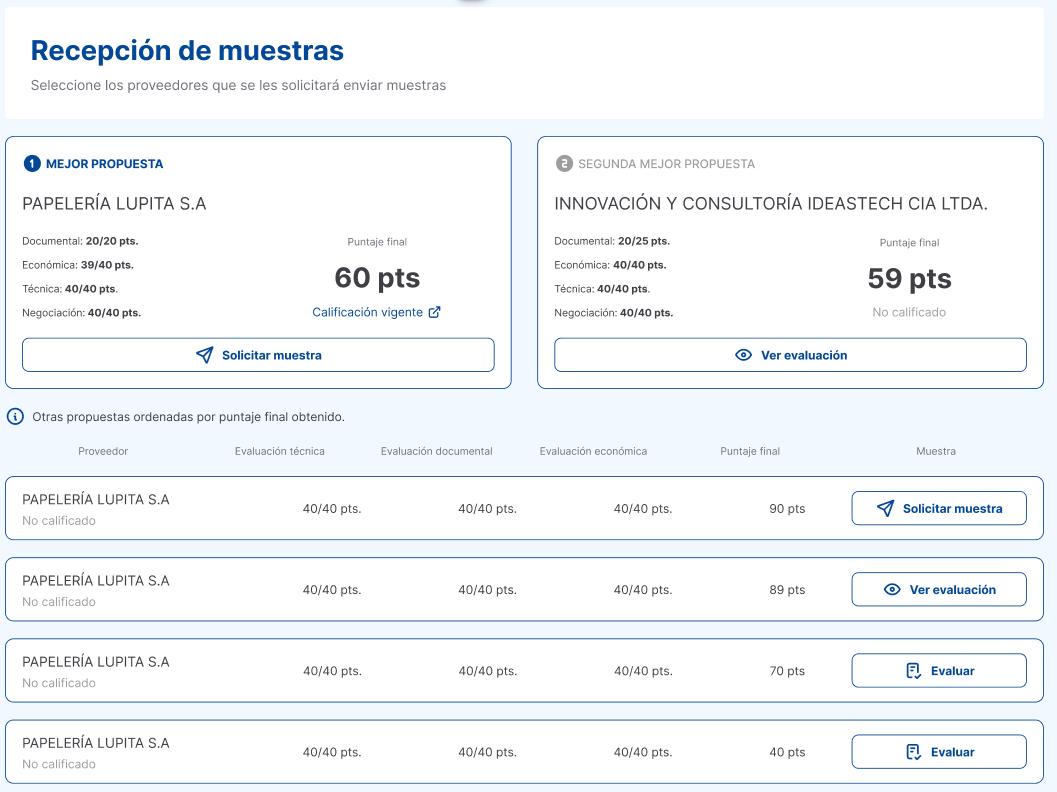Click external-link icon beside Calificación vigente

click(434, 312)
